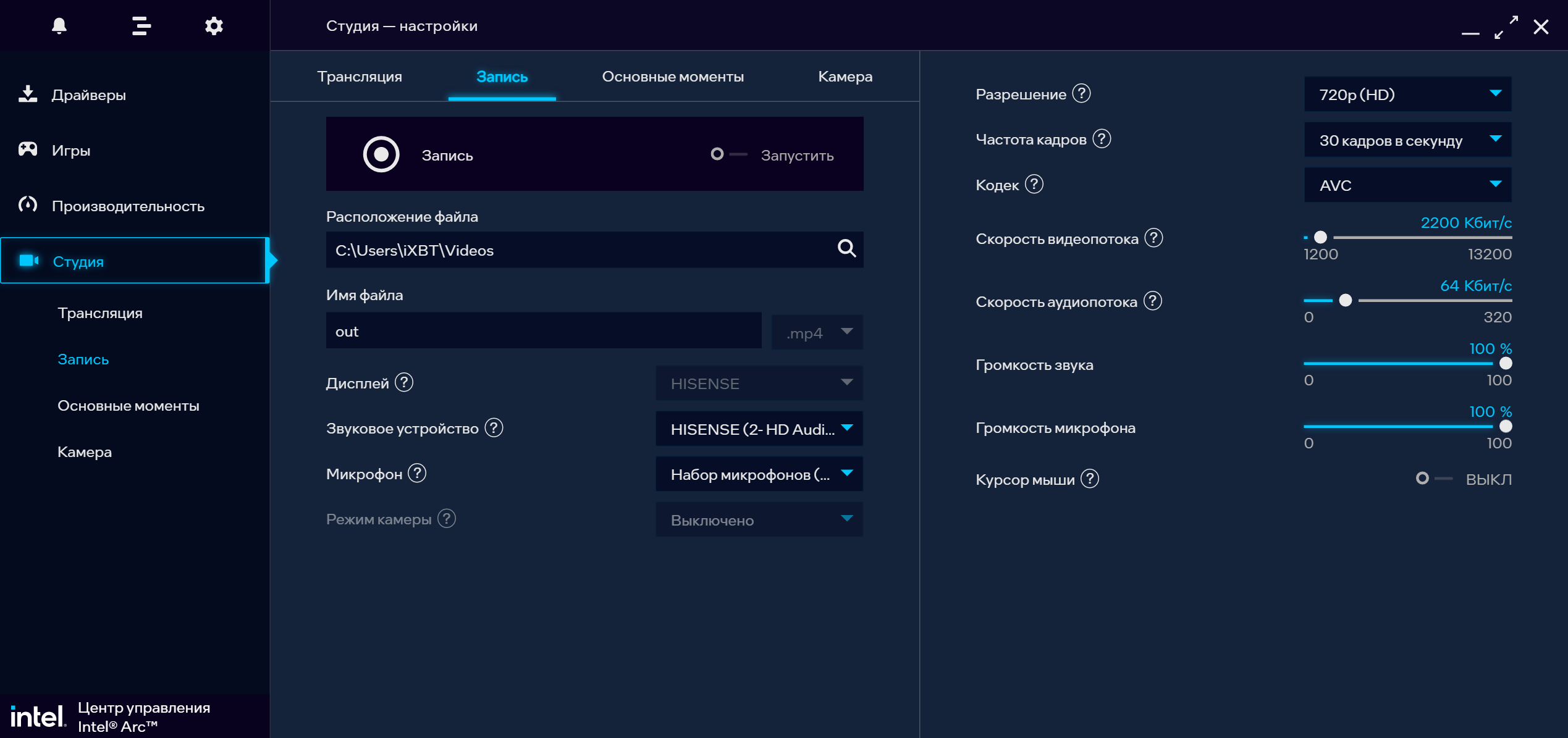Expand the Микрофон device dropdown
This screenshot has width=1568, height=738.
[759, 474]
